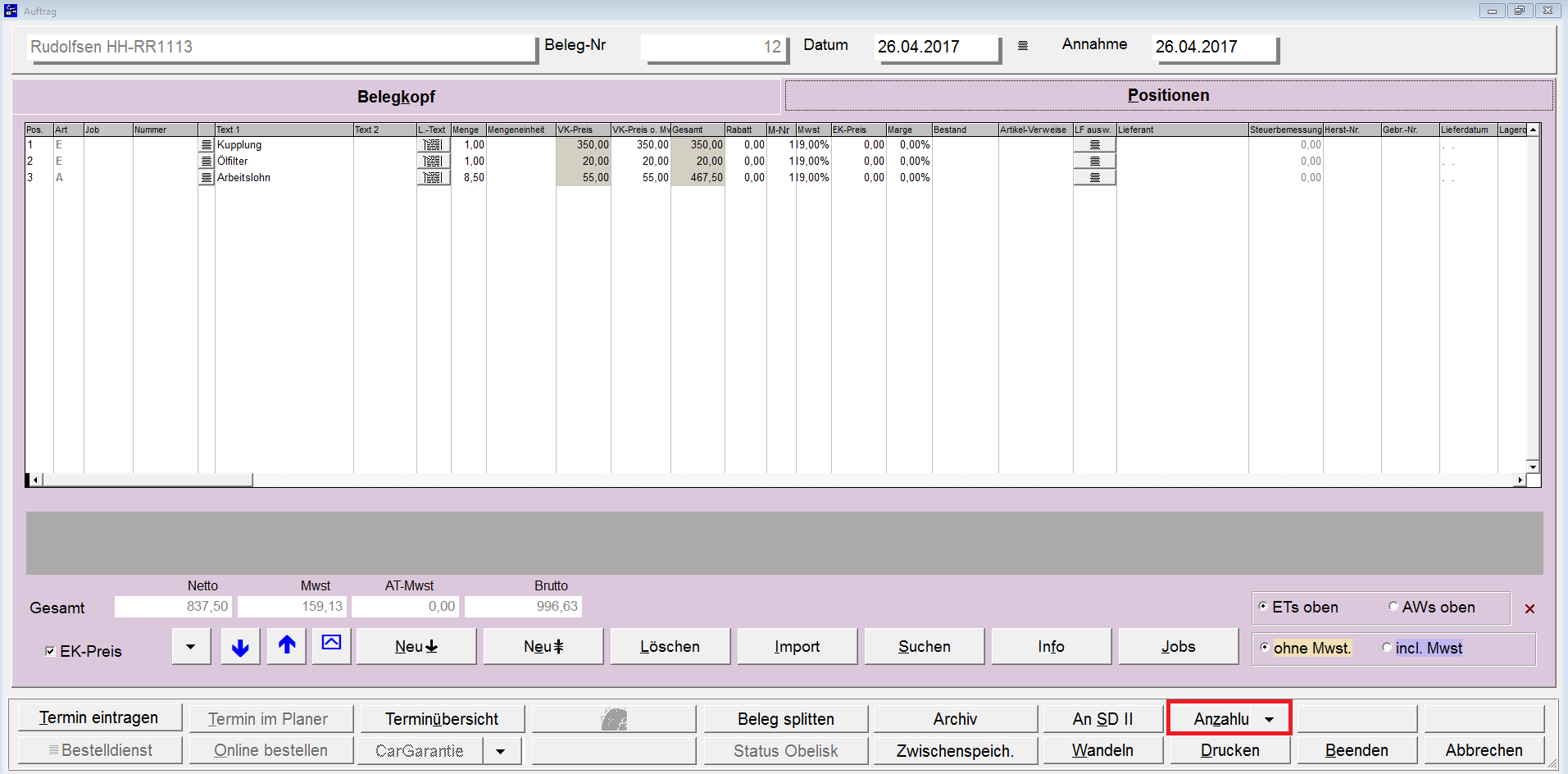
Task: Select the ETs oben radio button
Action: (x=1263, y=606)
